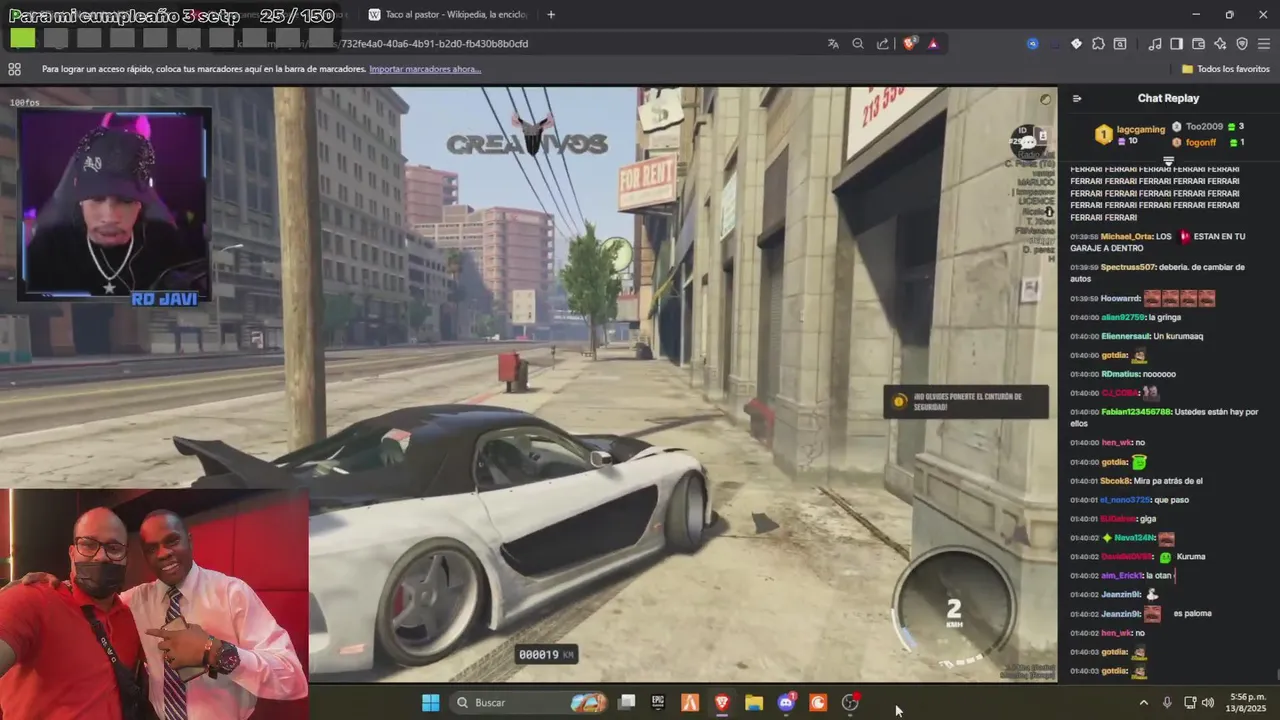Open Crunchyroll orange taskbar icon
Viewport: 1280px width, 720px height.
818,703
